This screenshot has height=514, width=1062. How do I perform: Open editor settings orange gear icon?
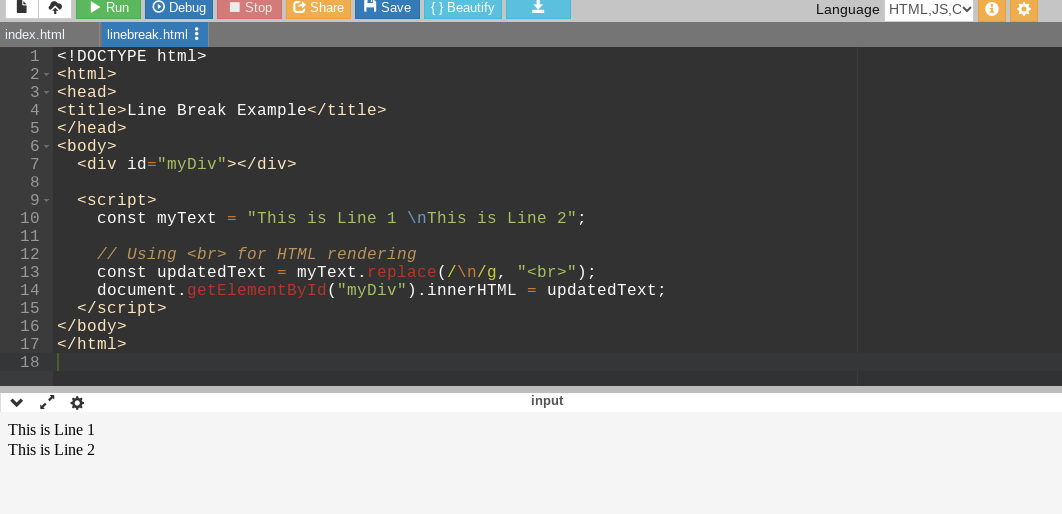pyautogui.click(x=1024, y=9)
